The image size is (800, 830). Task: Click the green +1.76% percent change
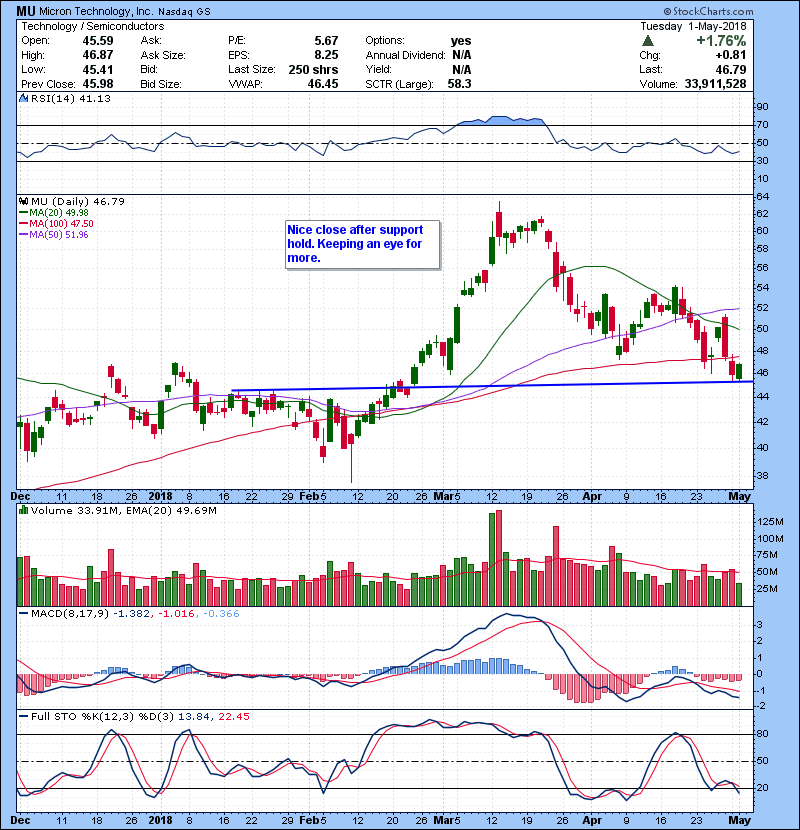point(721,41)
